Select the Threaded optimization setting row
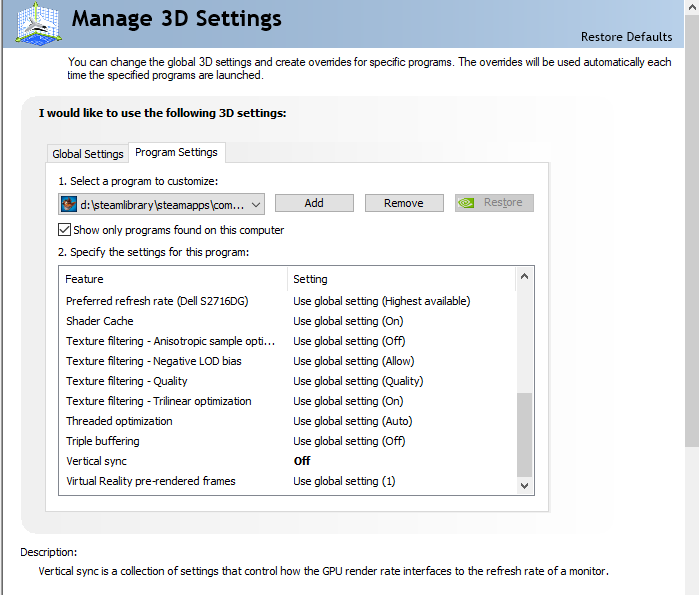 [x=352, y=421]
